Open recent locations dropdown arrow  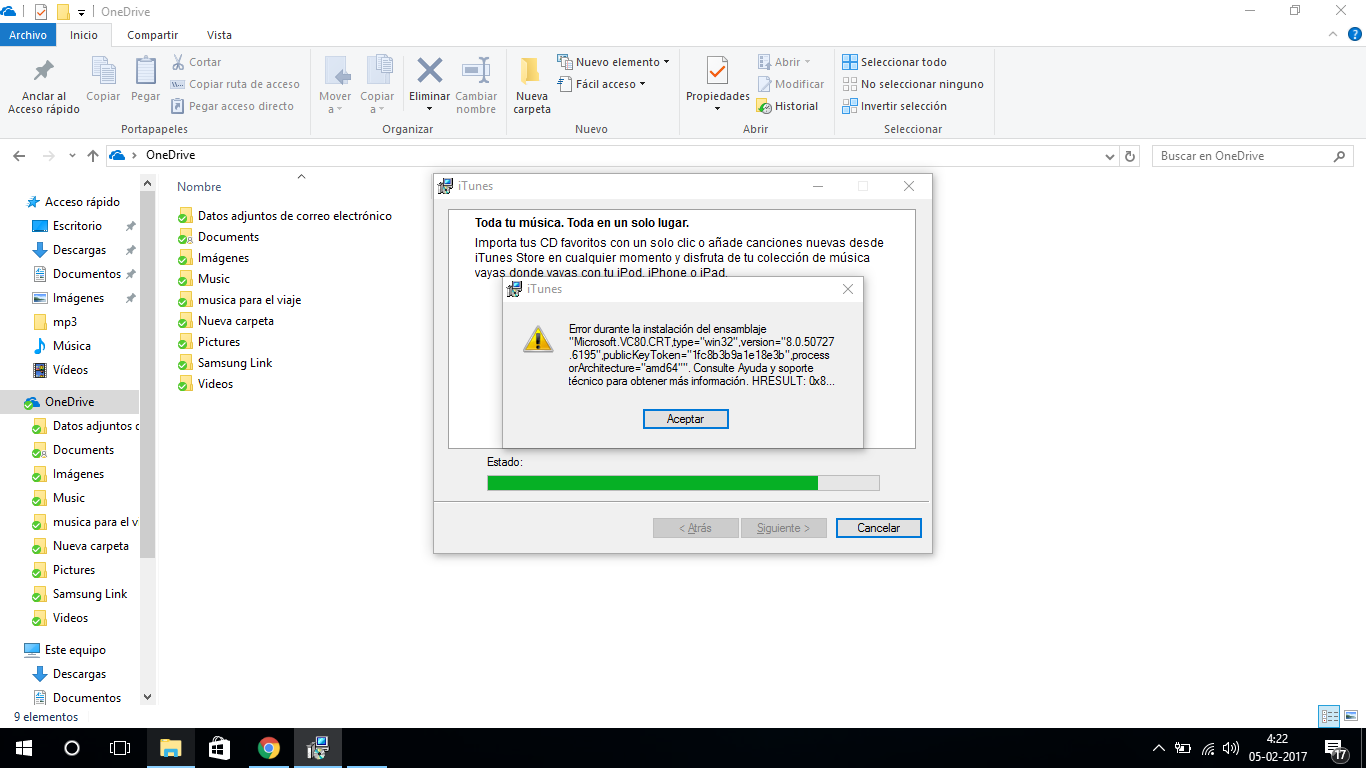coord(72,156)
